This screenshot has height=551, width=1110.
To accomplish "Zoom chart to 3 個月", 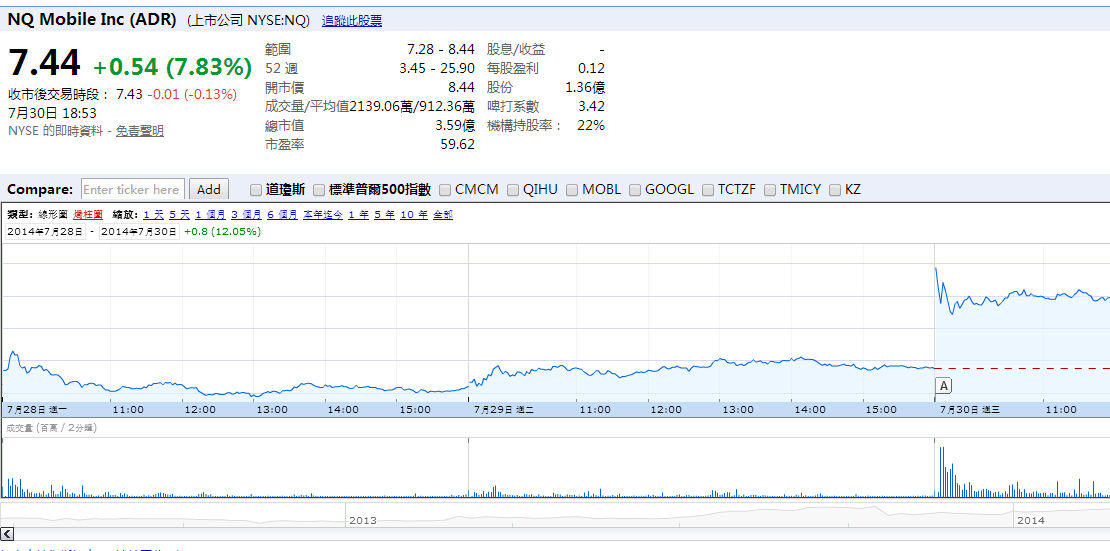I will point(245,215).
